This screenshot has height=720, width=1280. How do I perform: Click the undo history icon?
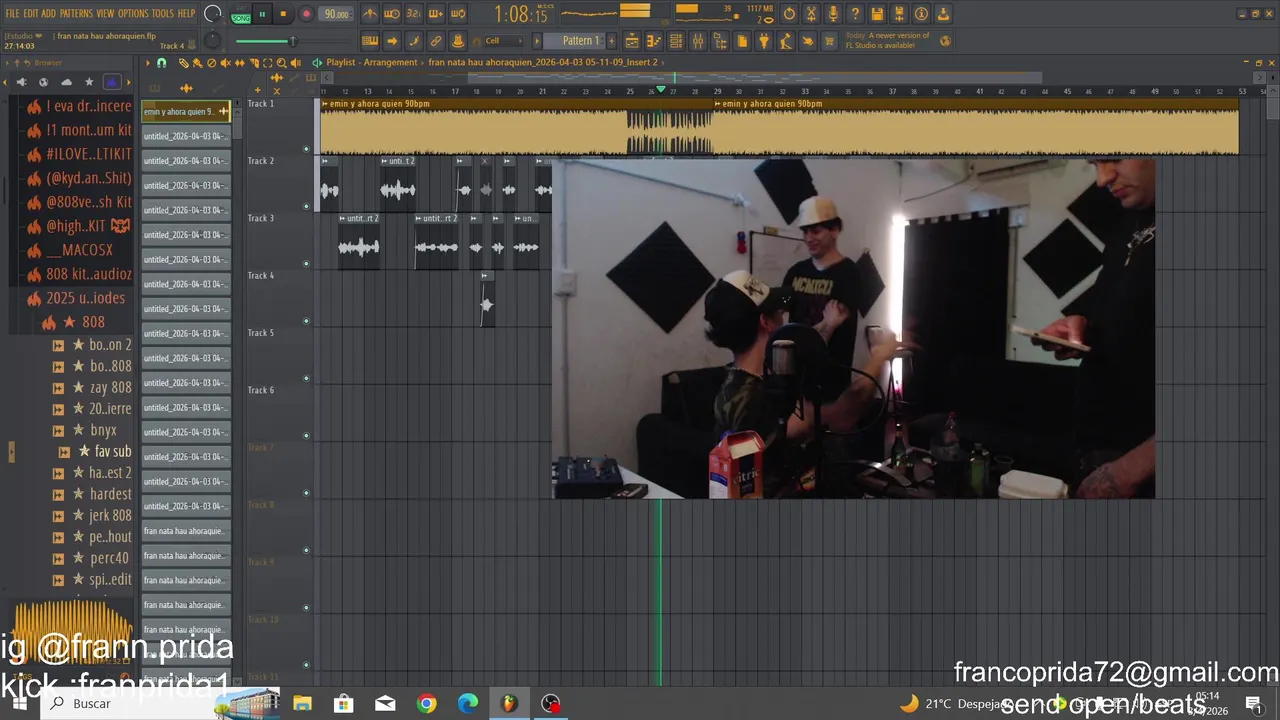[x=789, y=14]
